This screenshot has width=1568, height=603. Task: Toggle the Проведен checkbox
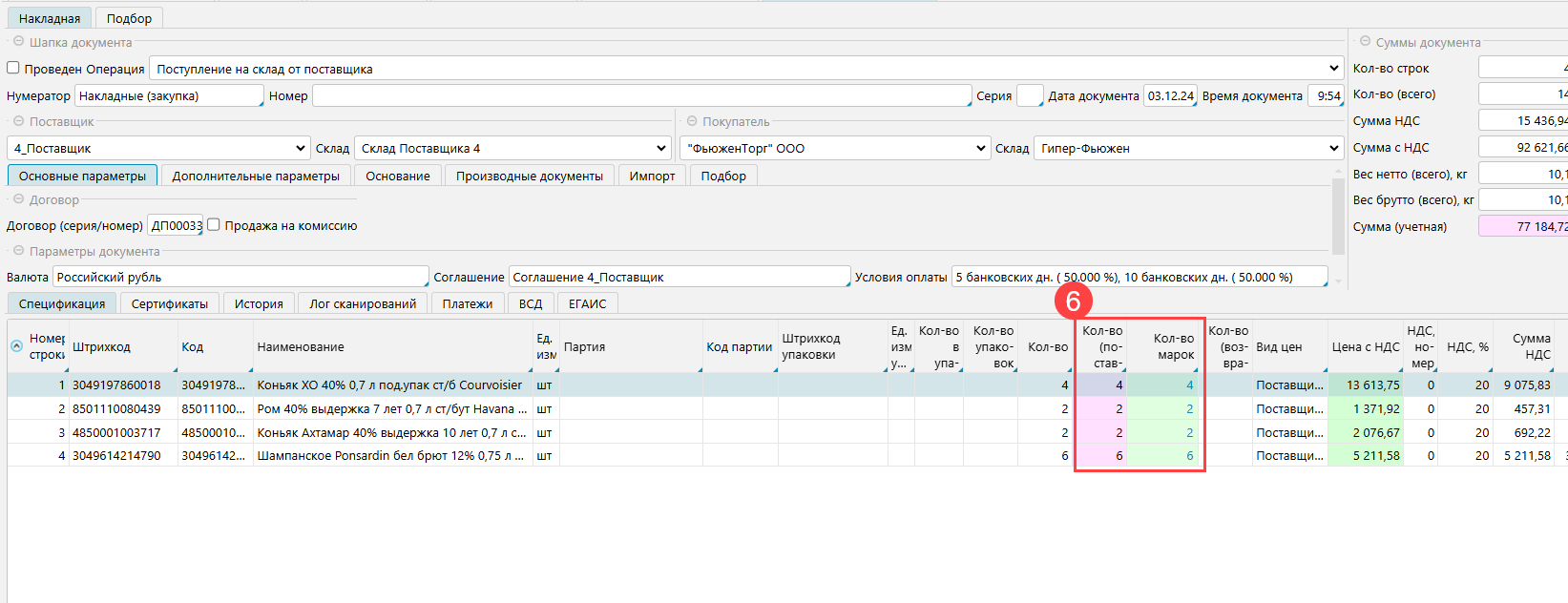13,68
